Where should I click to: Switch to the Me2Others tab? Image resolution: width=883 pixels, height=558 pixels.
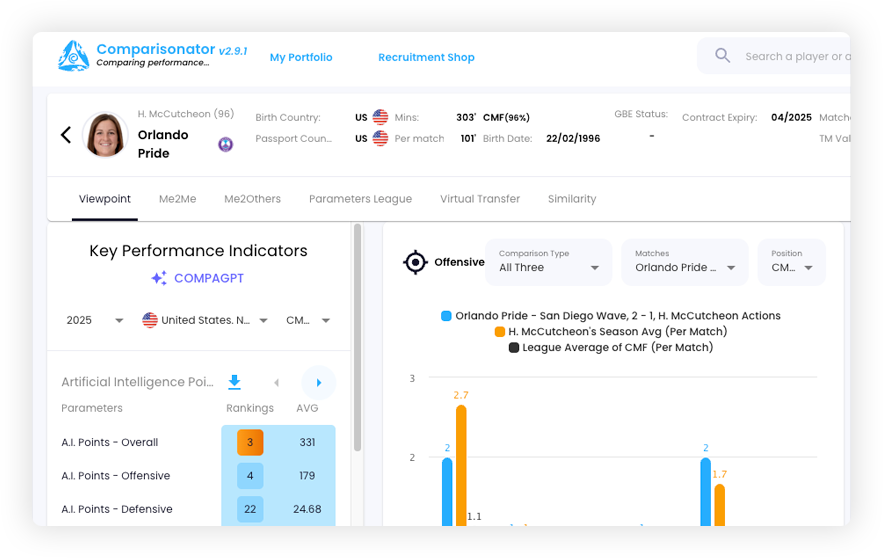point(252,199)
